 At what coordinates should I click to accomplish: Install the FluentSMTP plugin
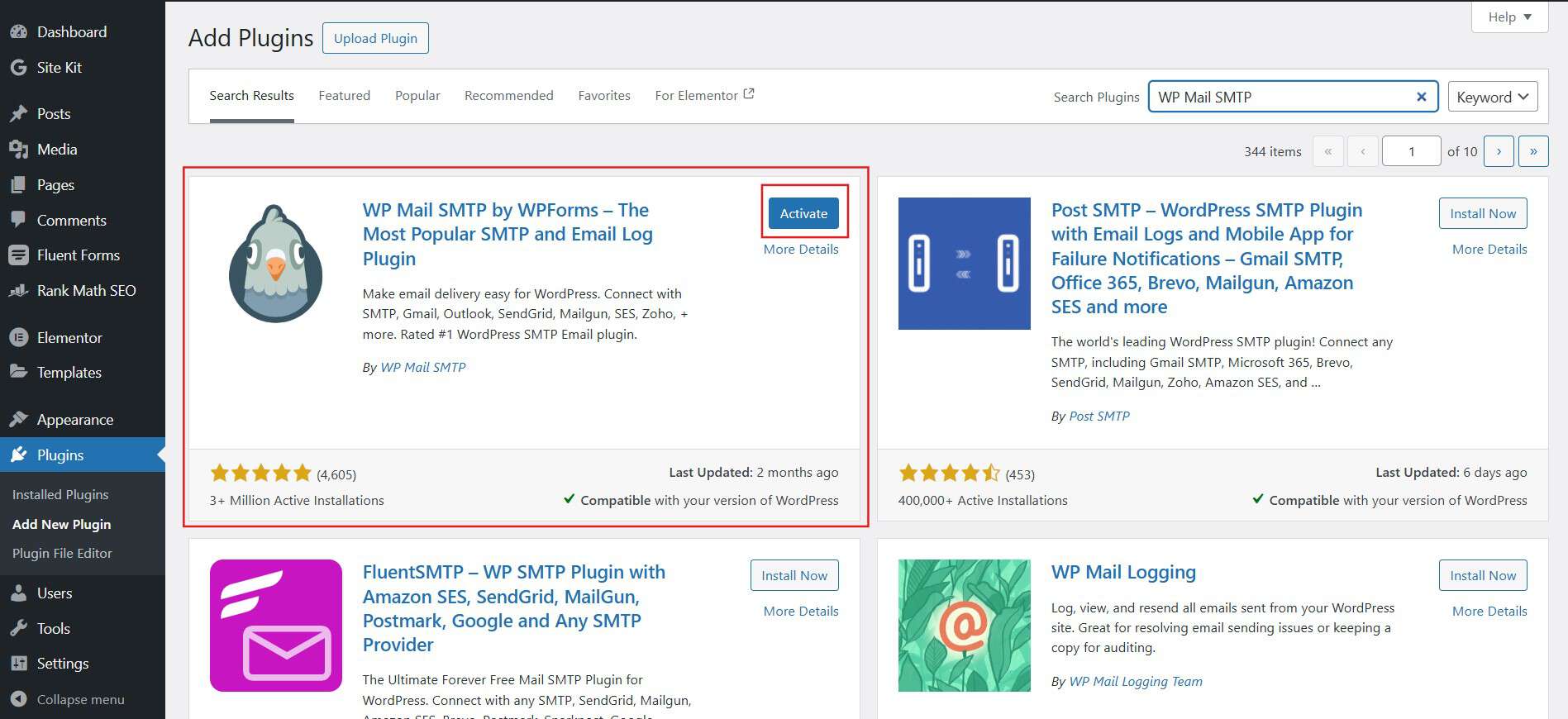[x=794, y=575]
